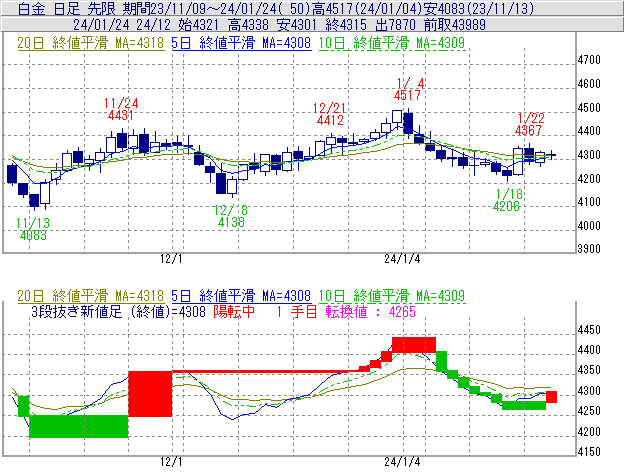
Task: Click the 始4321 opening price in the header
Action: (199, 25)
